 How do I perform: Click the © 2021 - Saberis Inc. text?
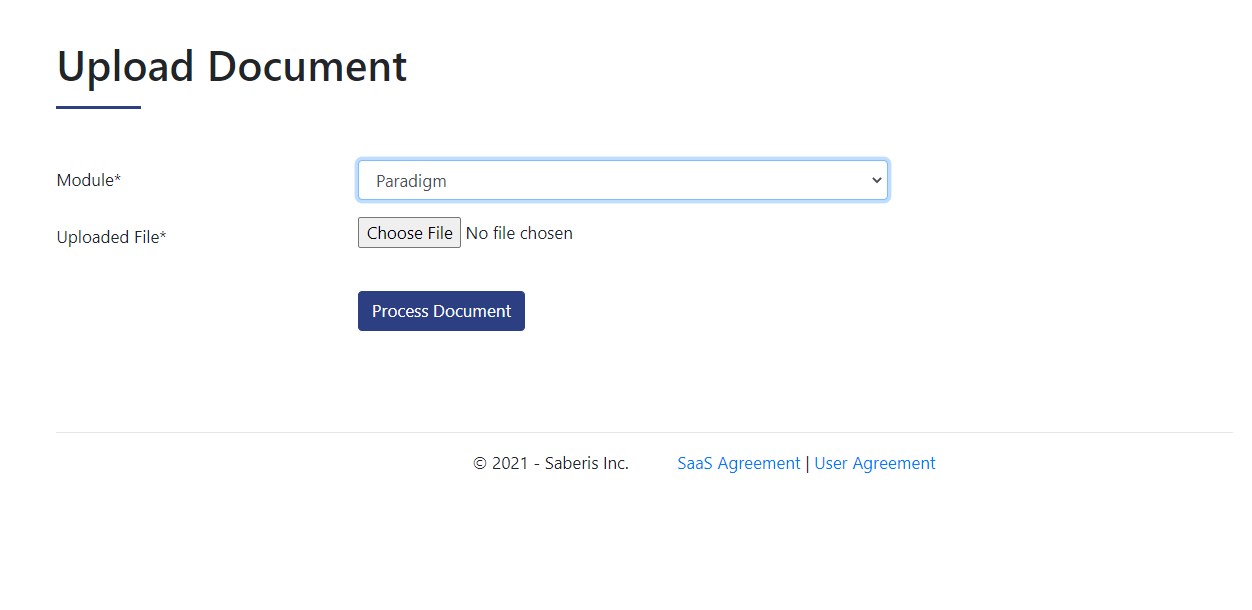click(x=551, y=464)
